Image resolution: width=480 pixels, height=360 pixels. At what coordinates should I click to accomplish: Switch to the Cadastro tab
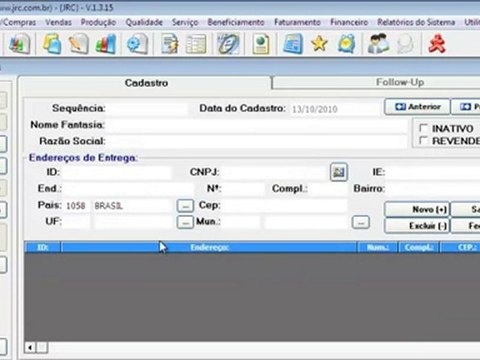click(146, 83)
